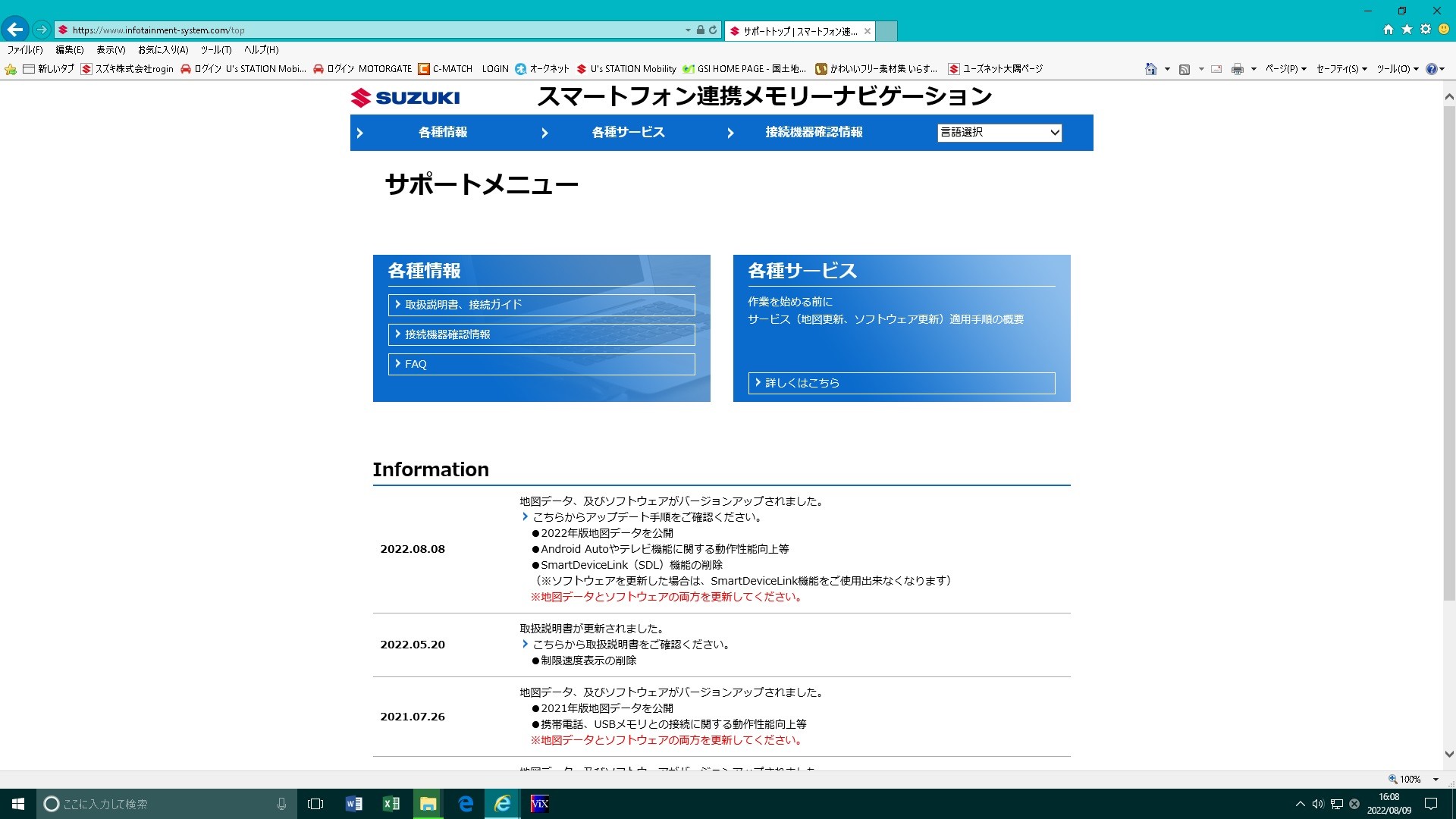Open the ログイン MOTORGATE favorite
The height and width of the screenshot is (819, 1456).
[362, 69]
